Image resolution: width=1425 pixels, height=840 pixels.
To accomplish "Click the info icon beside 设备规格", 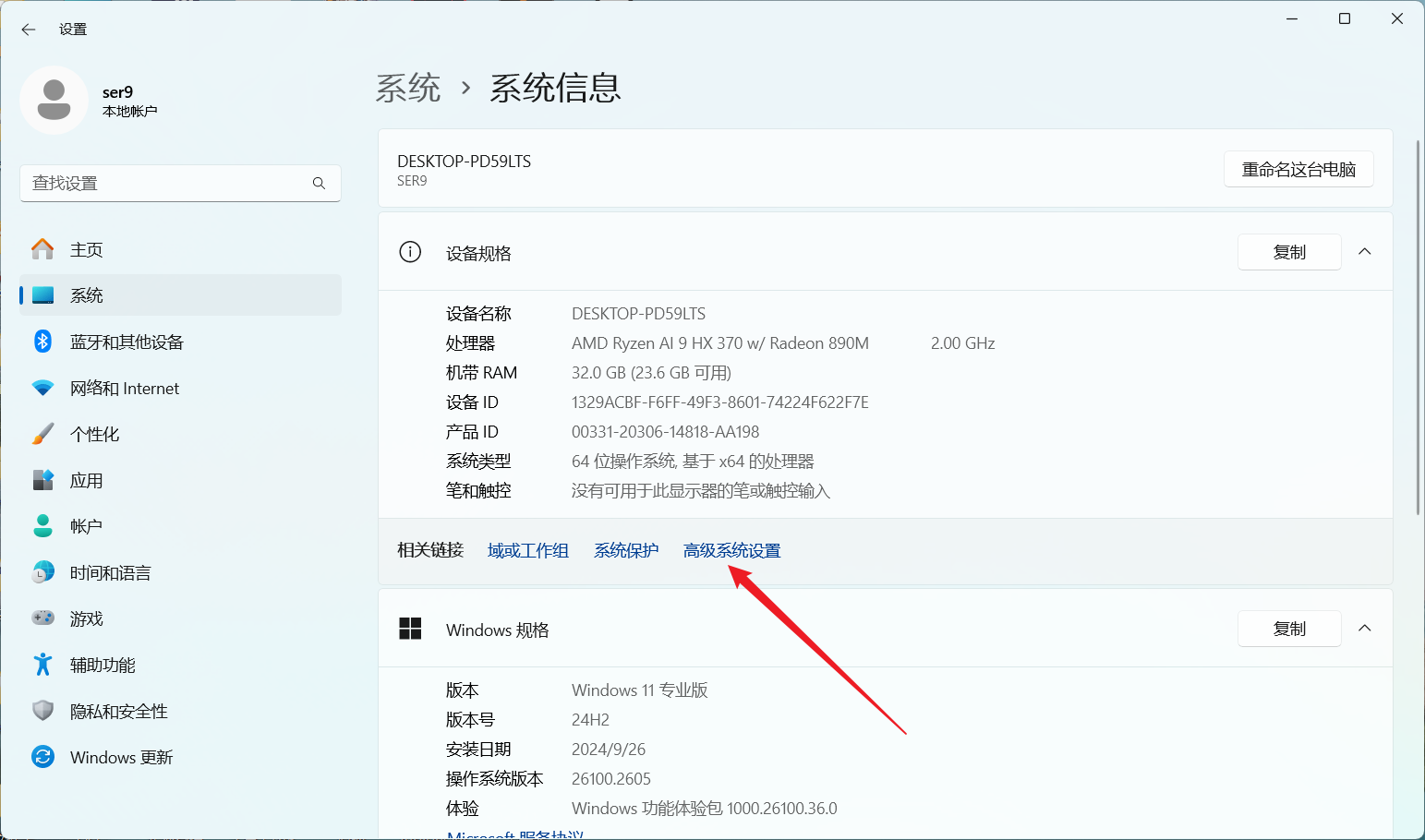I will [410, 252].
